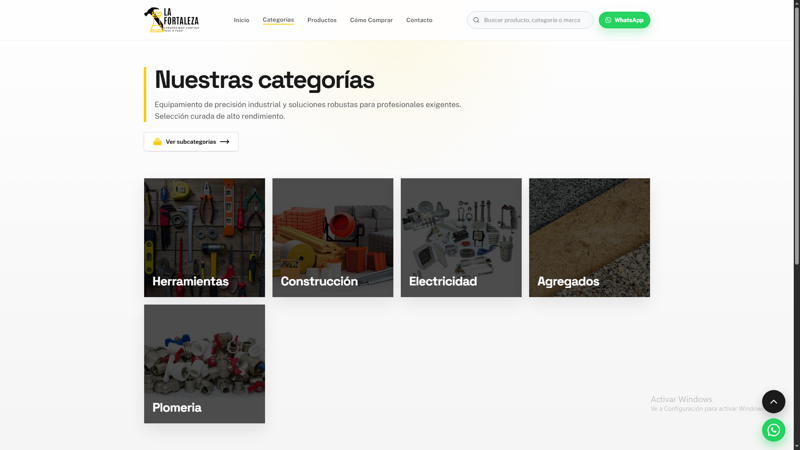Open the Agregados category card

[x=589, y=237]
